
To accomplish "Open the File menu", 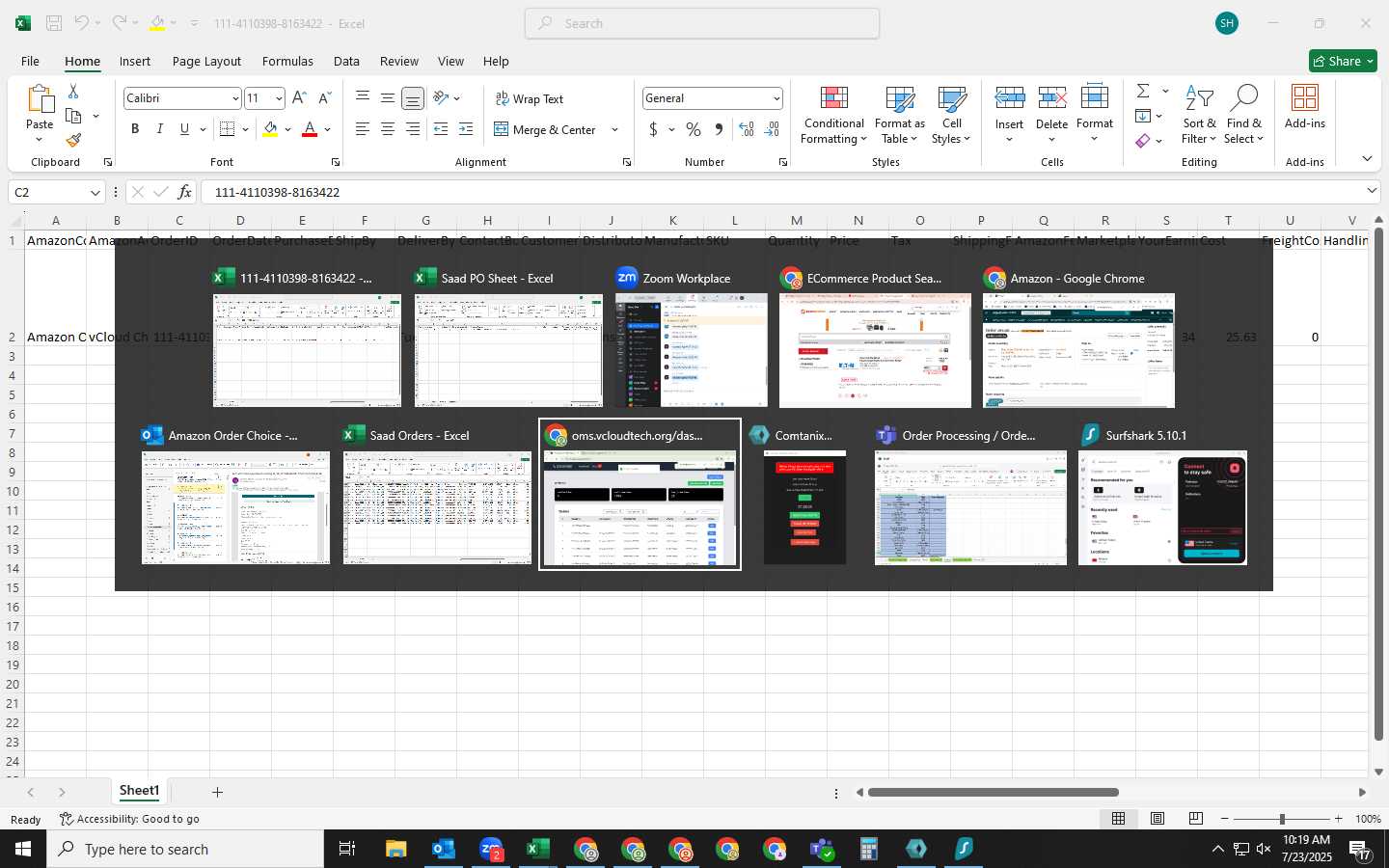I will pos(30,61).
